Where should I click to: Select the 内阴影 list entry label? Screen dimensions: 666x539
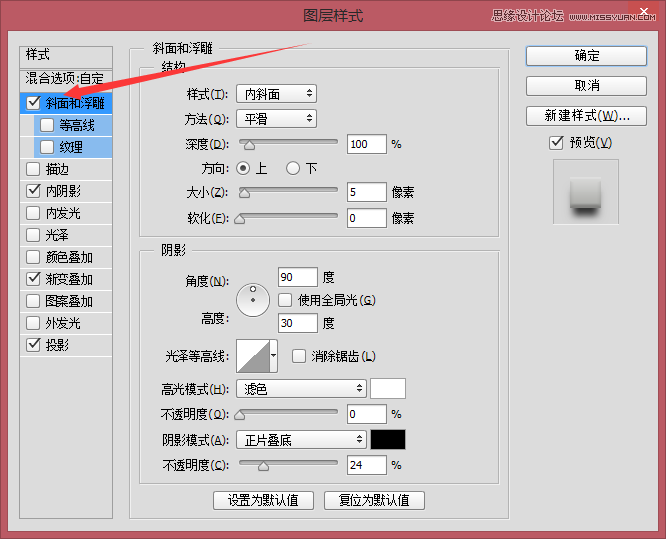63,191
